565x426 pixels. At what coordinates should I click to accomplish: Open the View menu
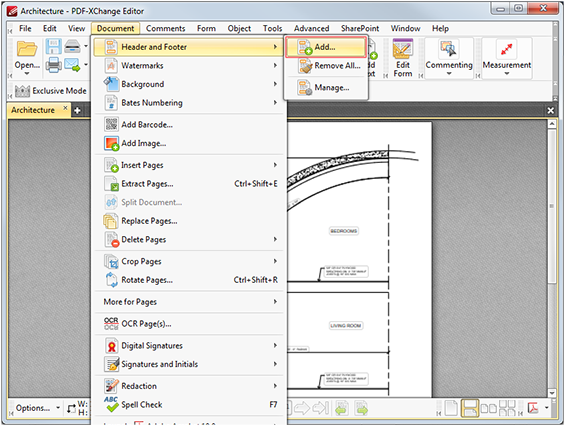[x=76, y=28]
